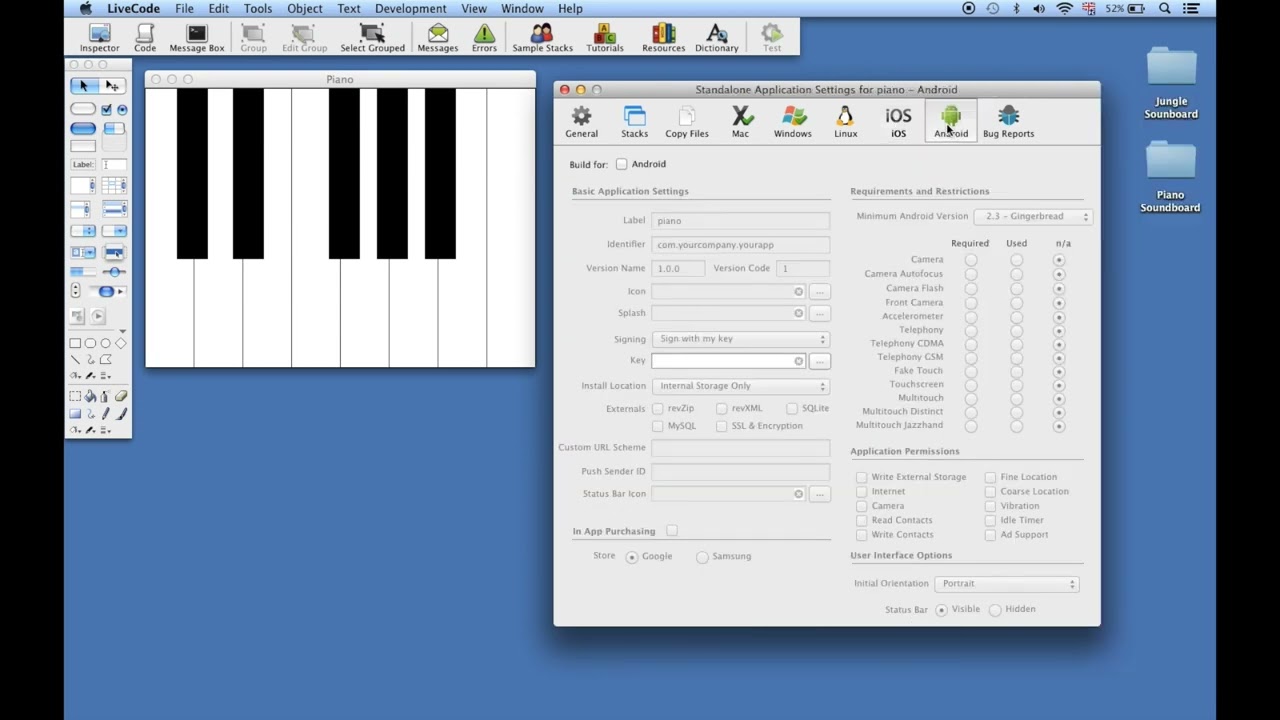Select the Edit (pointer) tool in tools palette
Image resolution: width=1280 pixels, height=720 pixels.
coord(113,86)
